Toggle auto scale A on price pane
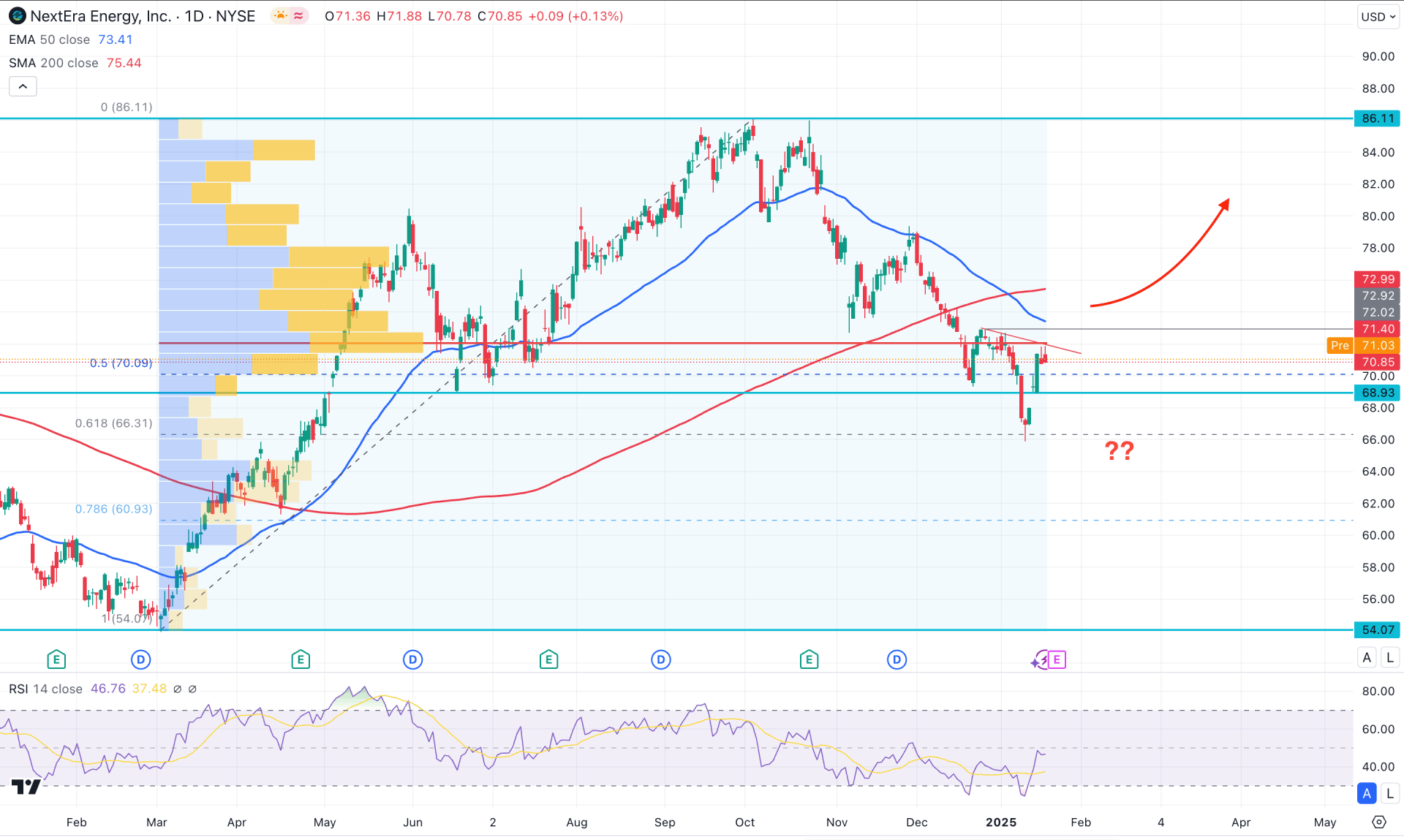Screen dimensions: 1404x840 (1367, 658)
